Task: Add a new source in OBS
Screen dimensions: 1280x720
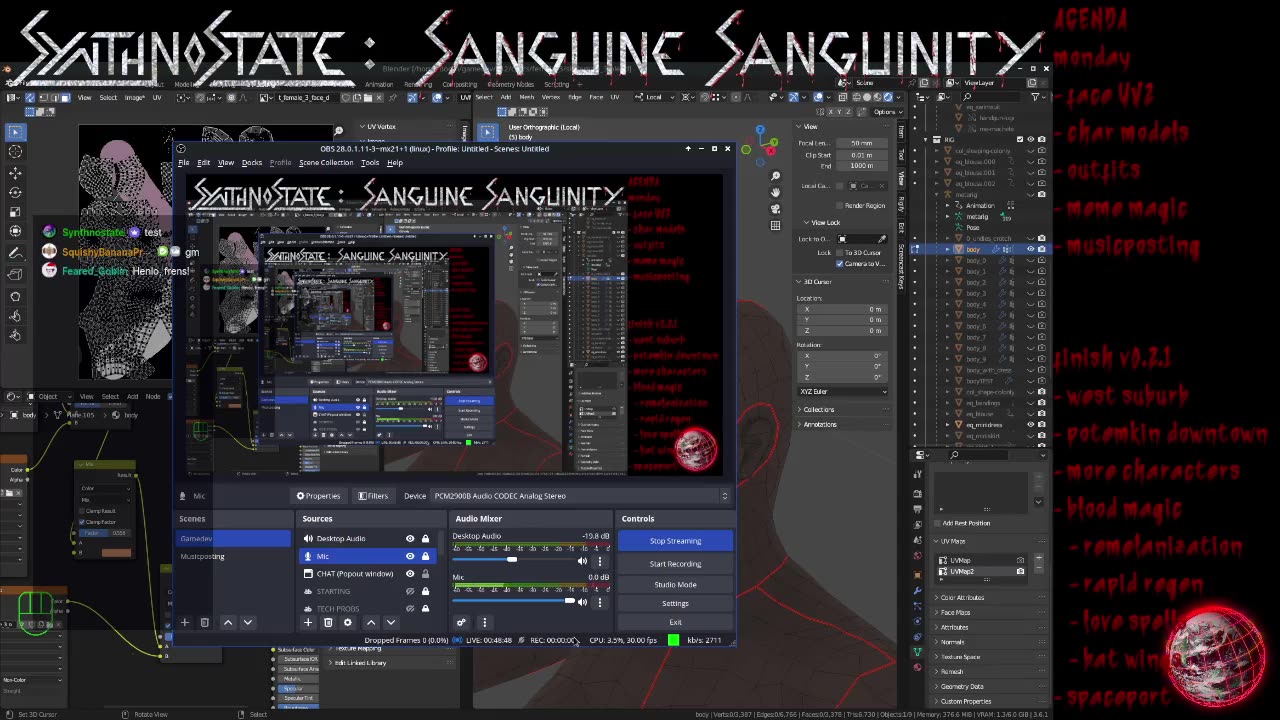Action: click(308, 622)
